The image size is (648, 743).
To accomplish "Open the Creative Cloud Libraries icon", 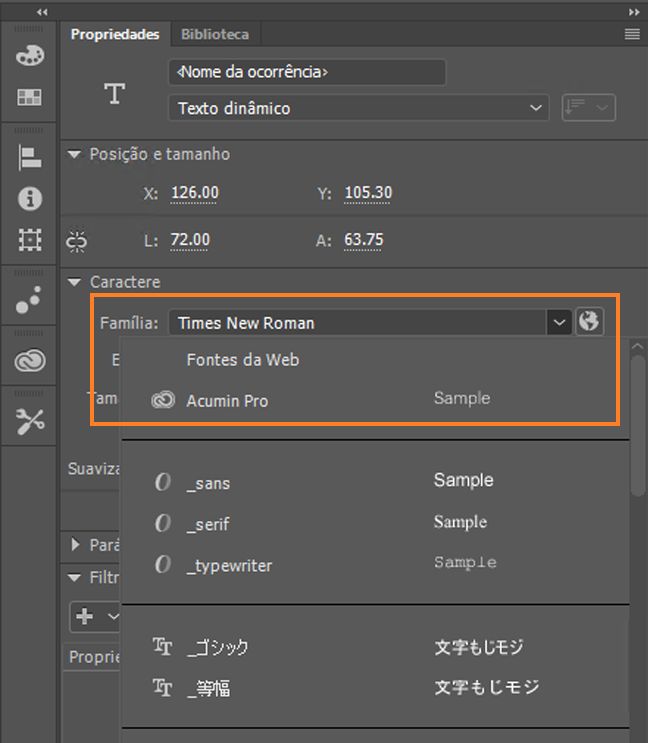I will tap(30, 361).
